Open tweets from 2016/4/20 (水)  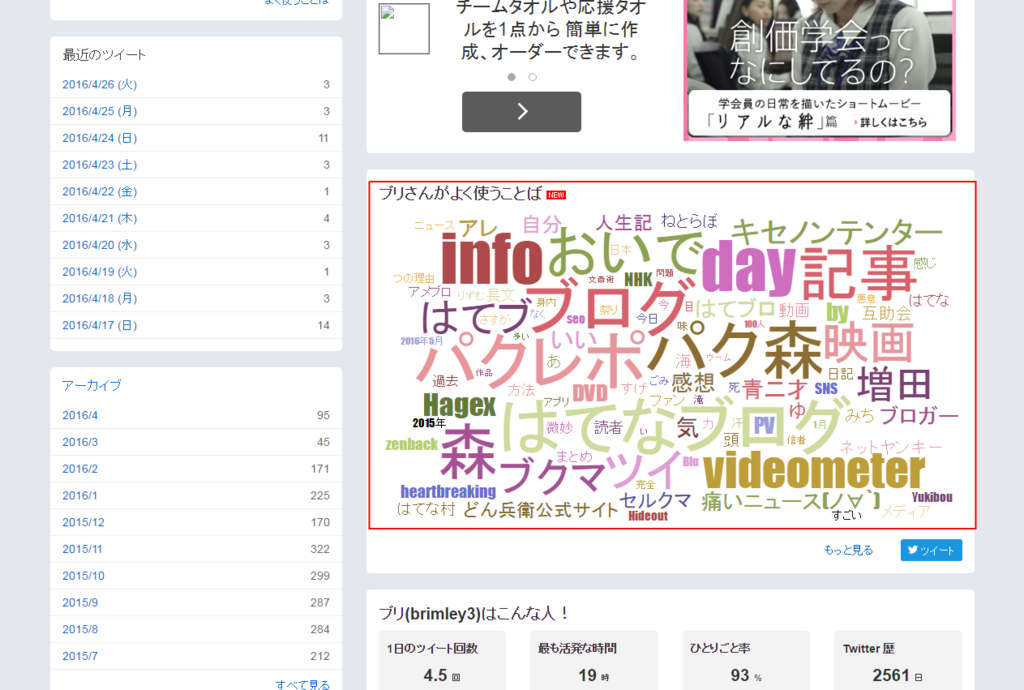[99, 245]
